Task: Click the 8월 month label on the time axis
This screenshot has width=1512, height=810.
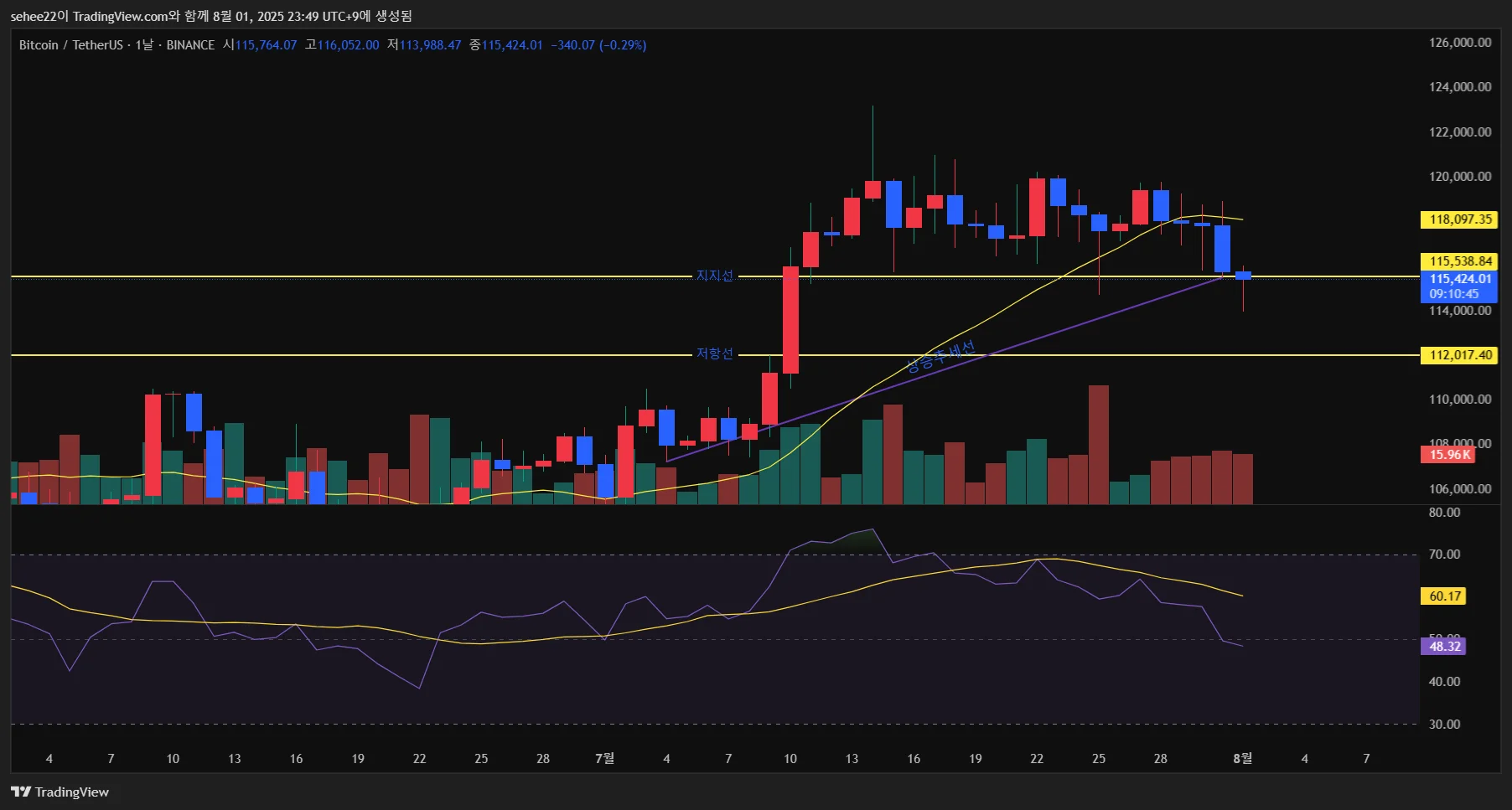Action: [1242, 759]
